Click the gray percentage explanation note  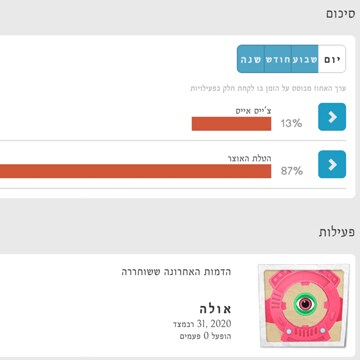click(x=268, y=88)
